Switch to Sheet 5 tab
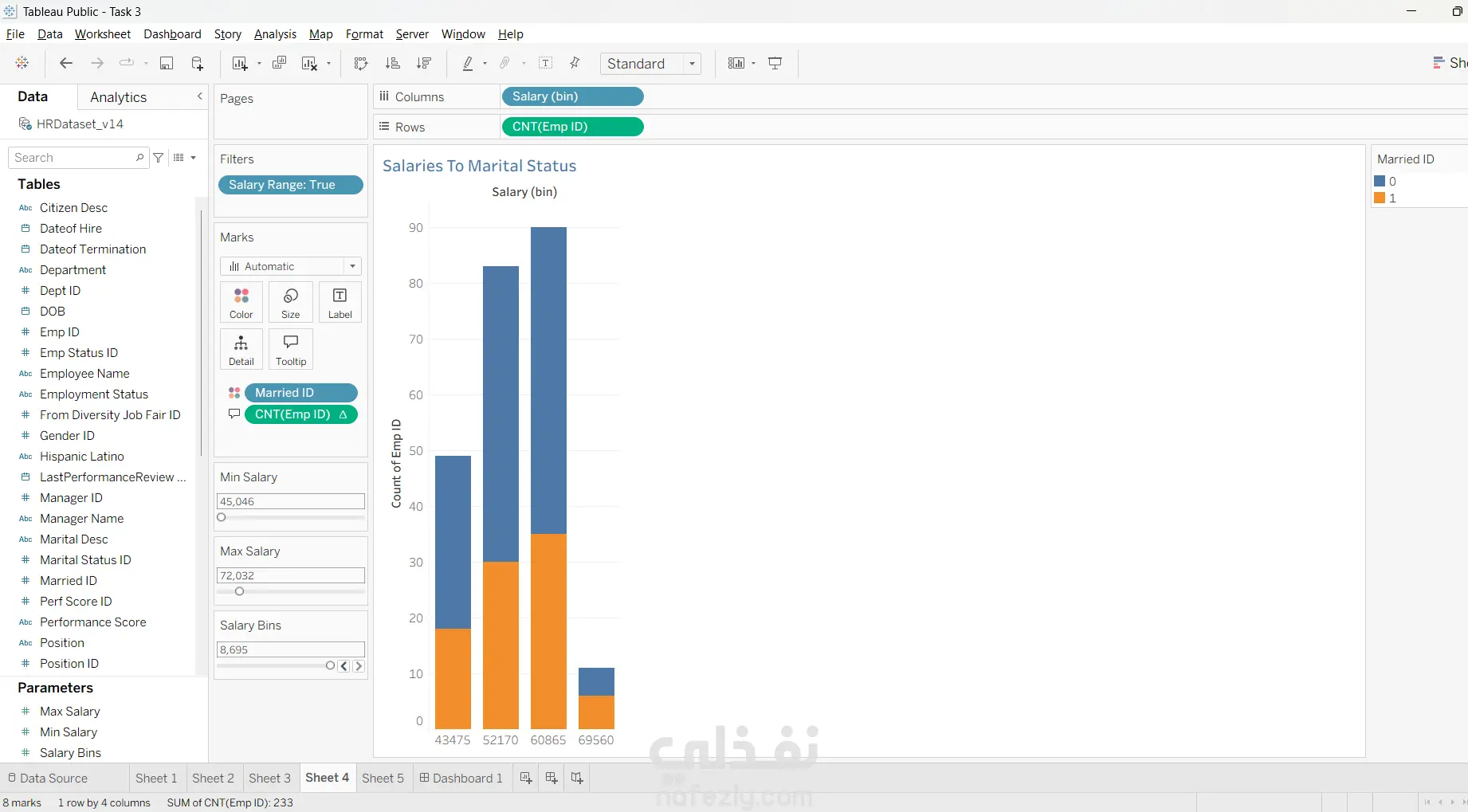Viewport: 1468px width, 812px height. click(x=383, y=778)
